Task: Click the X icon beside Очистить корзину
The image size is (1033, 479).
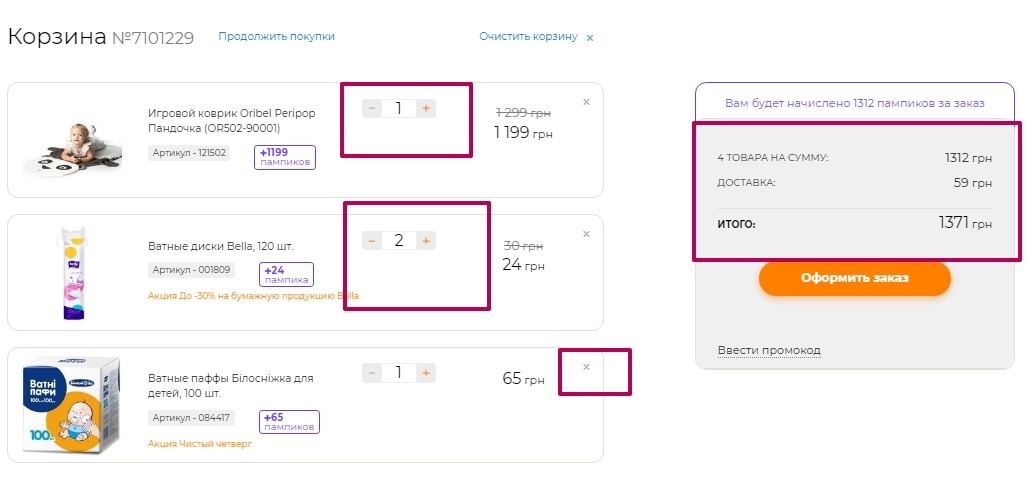Action: [590, 38]
